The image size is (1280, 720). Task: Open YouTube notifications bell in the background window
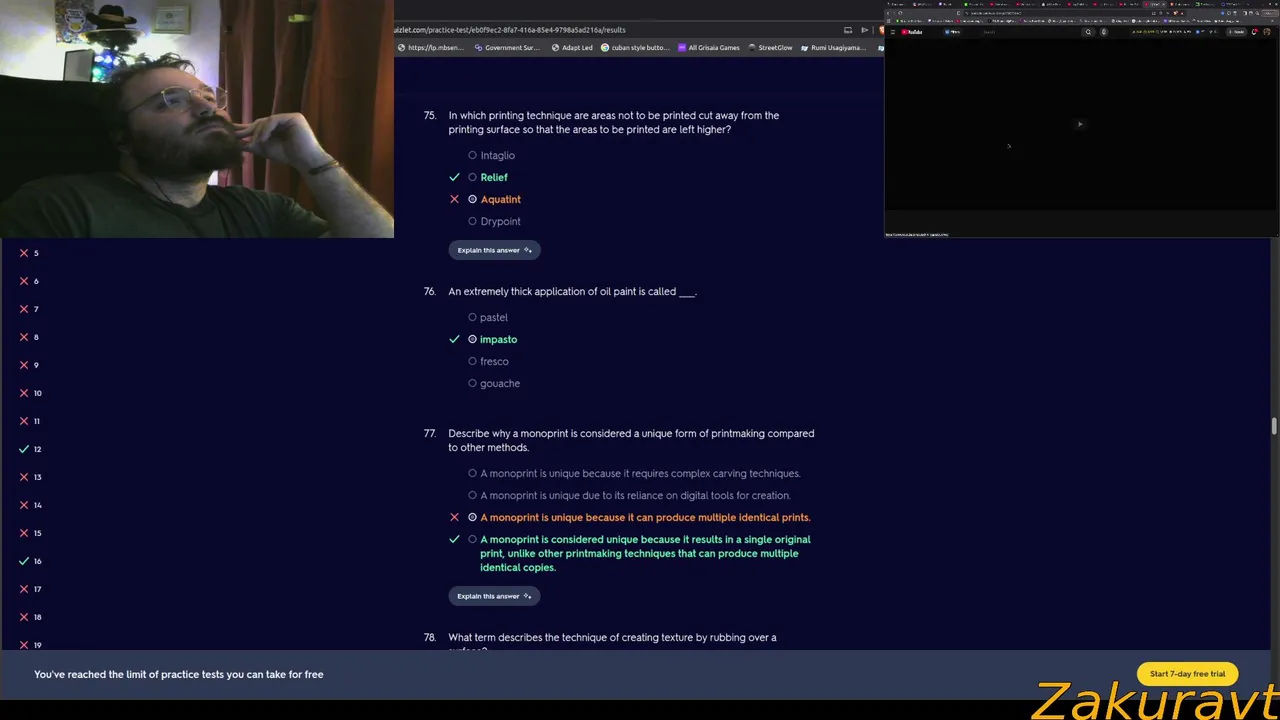[x=1255, y=32]
